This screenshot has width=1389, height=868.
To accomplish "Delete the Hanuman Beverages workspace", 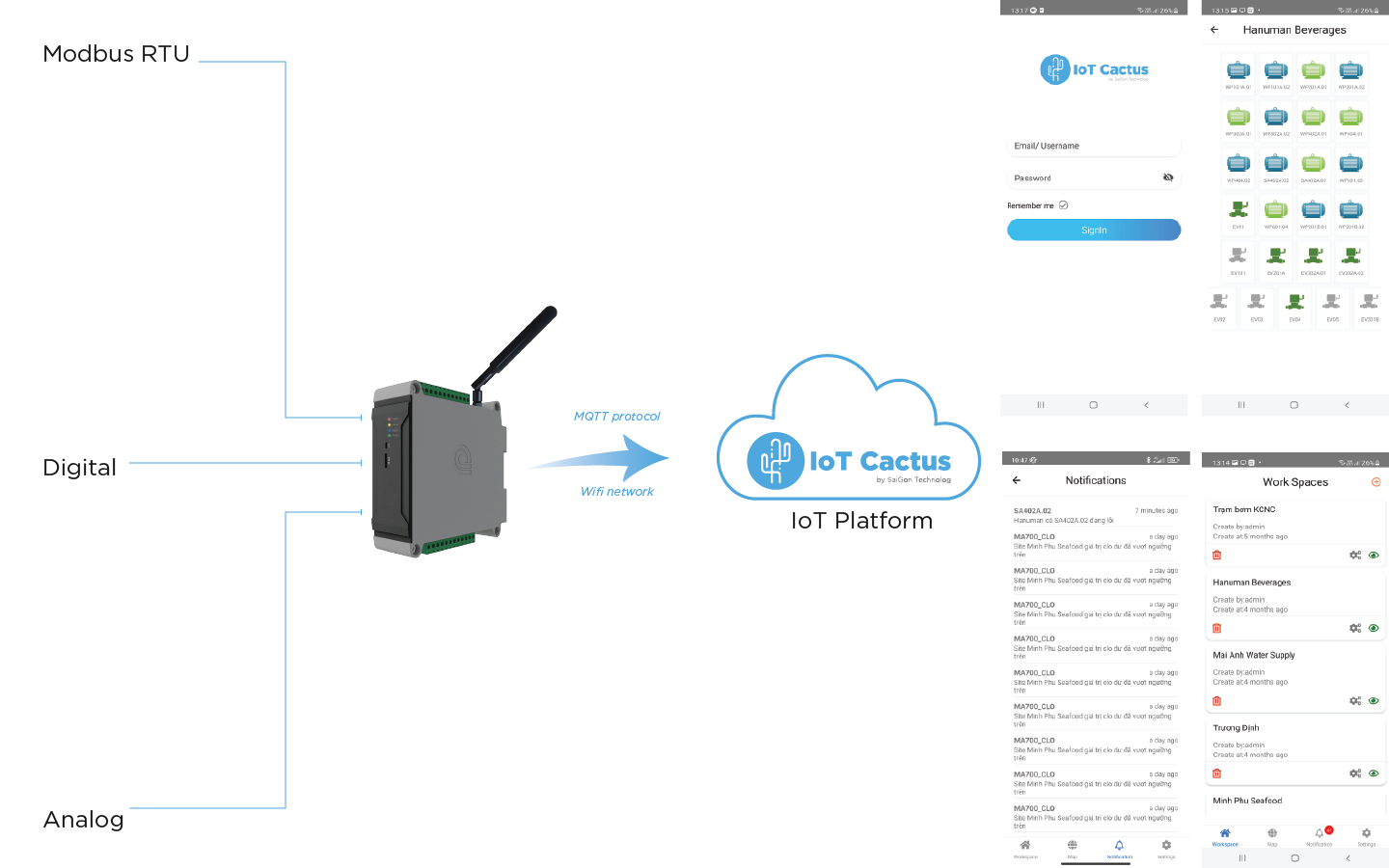I will [x=1216, y=628].
